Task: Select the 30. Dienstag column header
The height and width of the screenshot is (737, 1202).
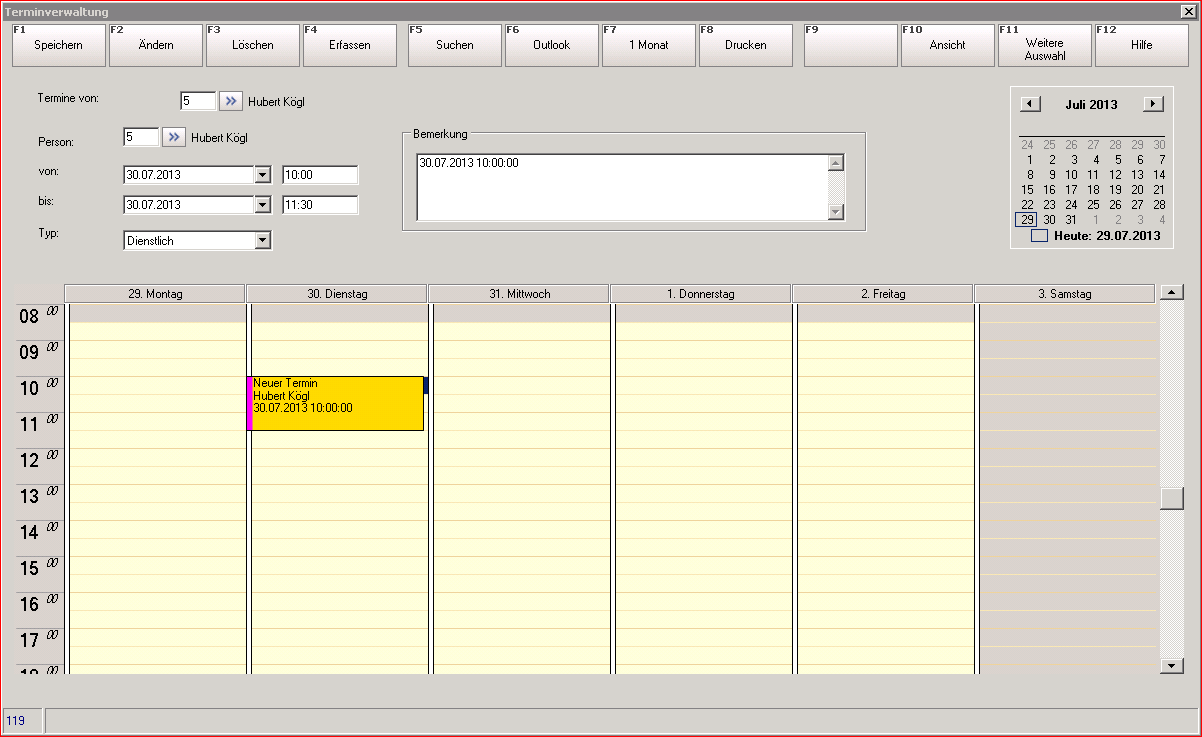Action: [337, 294]
